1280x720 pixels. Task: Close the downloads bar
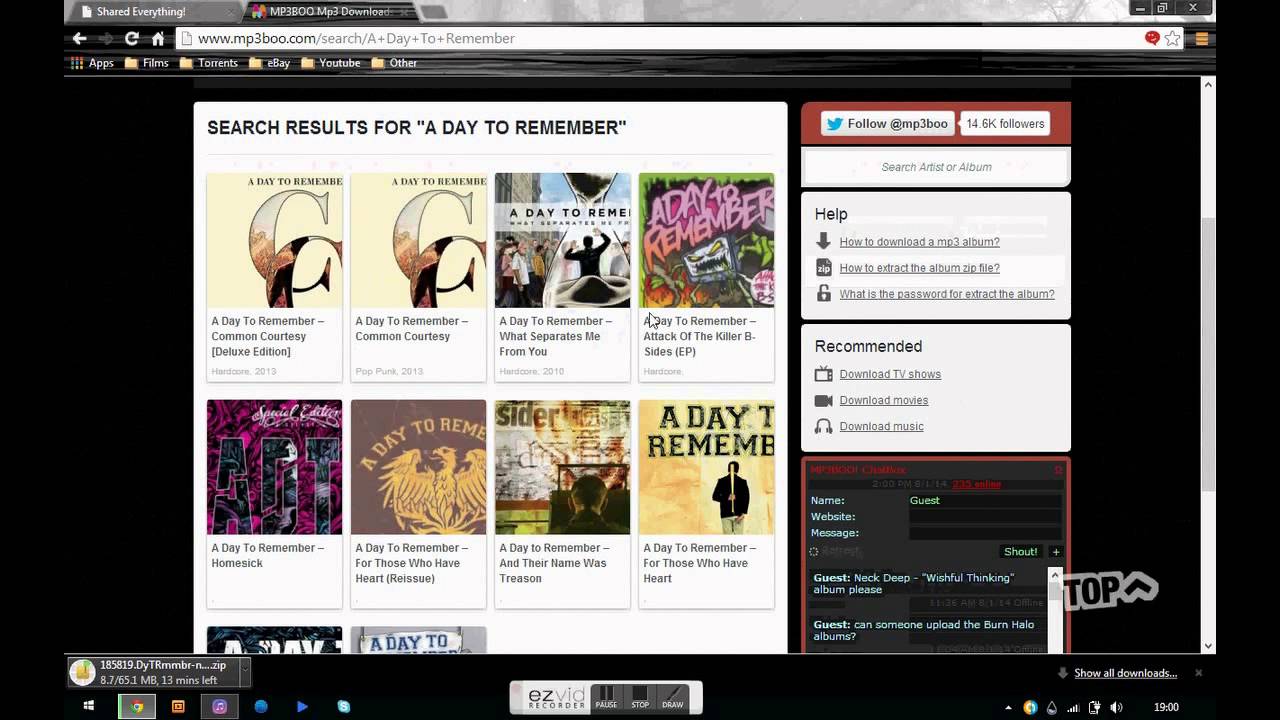coord(1198,673)
